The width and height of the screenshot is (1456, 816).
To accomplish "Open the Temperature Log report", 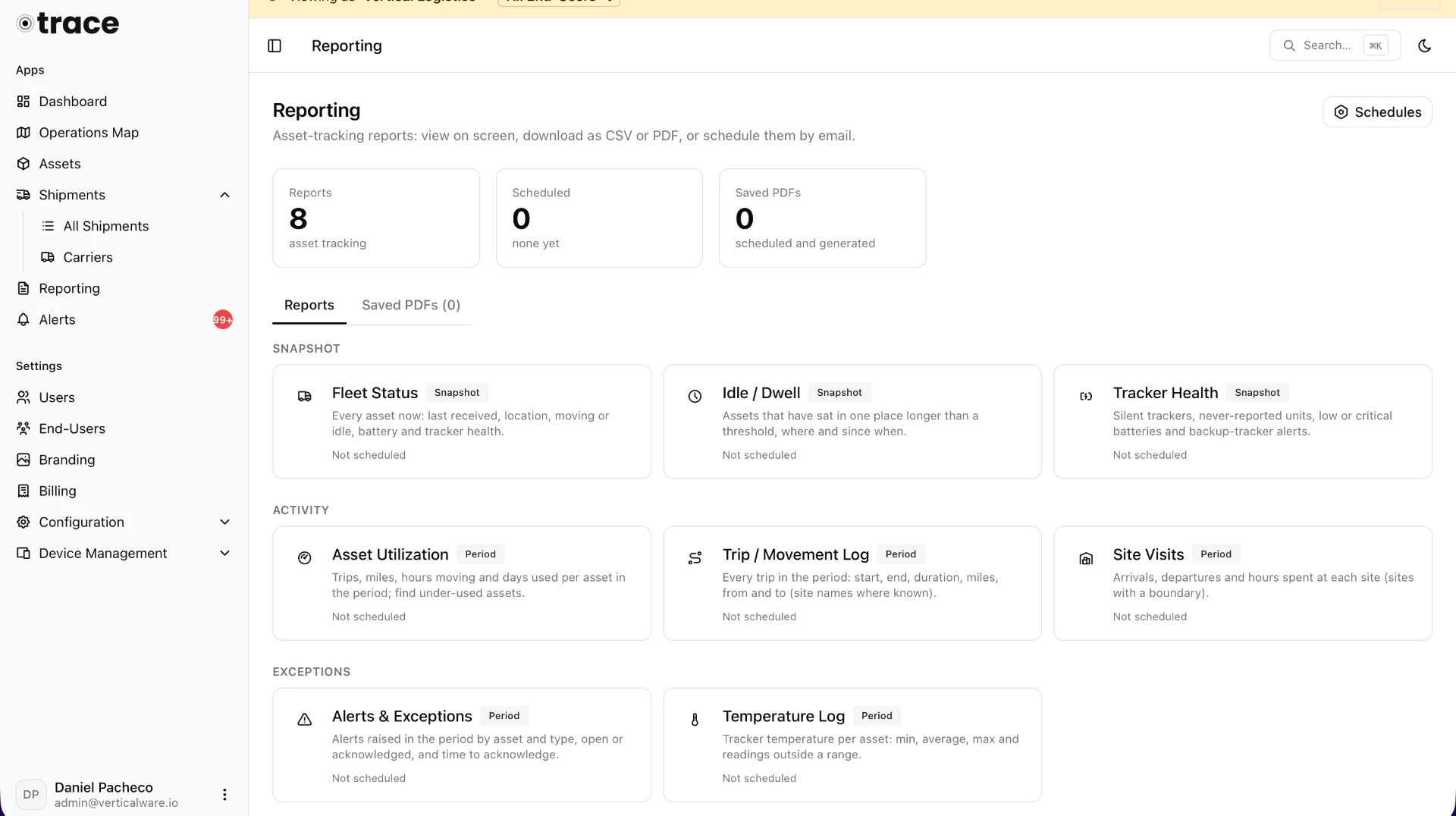I will coord(852,745).
